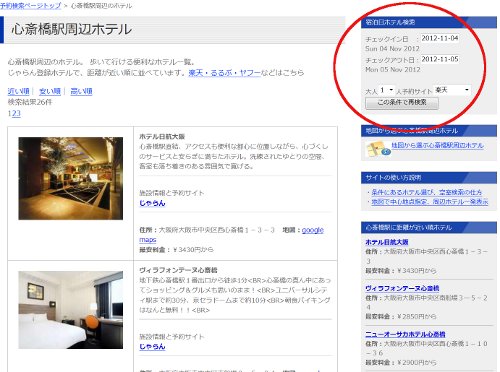Open google maps link for ホテル日航大阪
The height and width of the screenshot is (372, 500).
[313, 230]
